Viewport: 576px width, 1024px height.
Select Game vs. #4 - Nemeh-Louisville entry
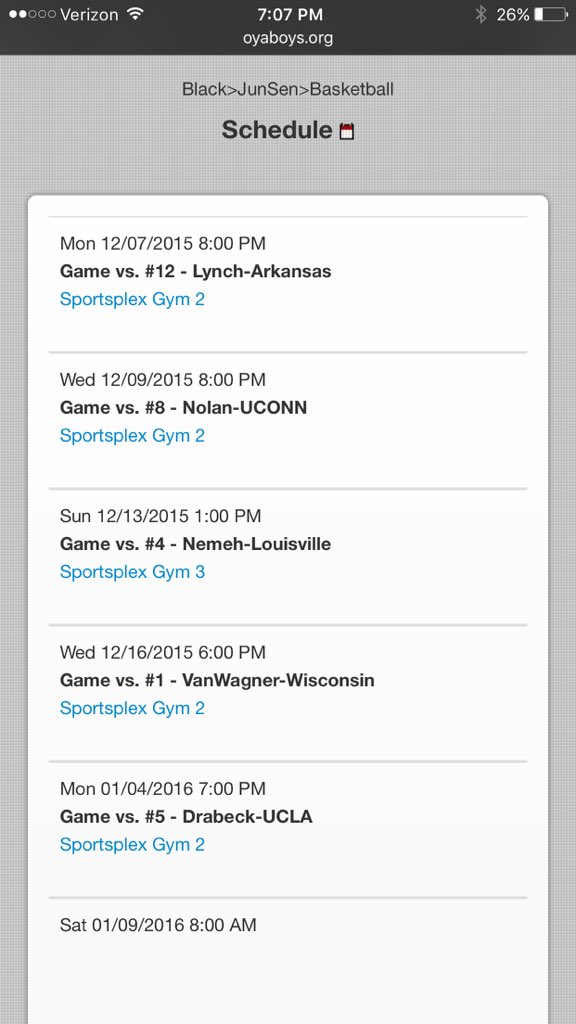point(195,544)
